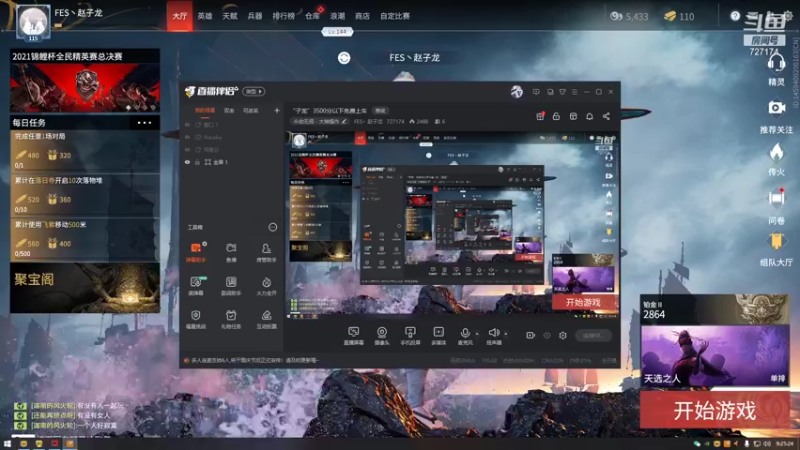Click the refresh icon left of FES丶赵子龙
The image size is (800, 450).
click(344, 58)
